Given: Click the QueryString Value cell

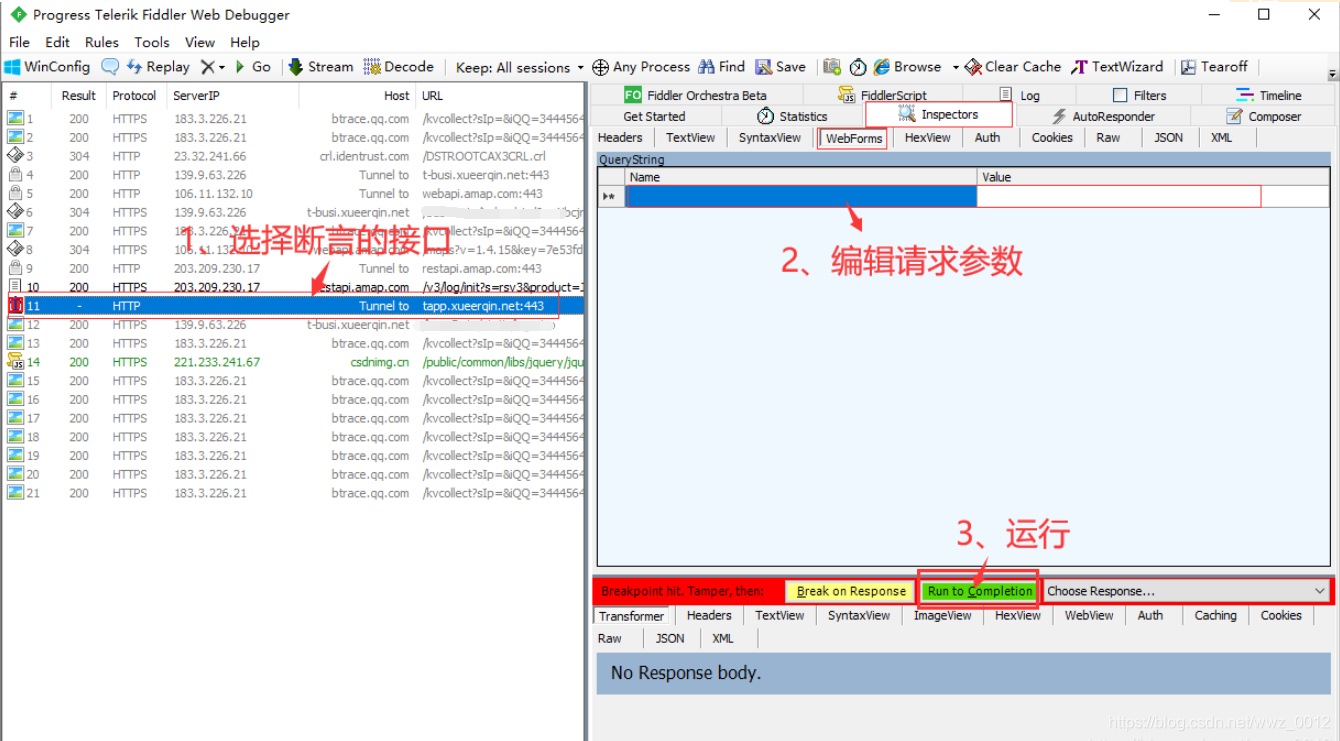Looking at the screenshot, I should pyautogui.click(x=1152, y=197).
